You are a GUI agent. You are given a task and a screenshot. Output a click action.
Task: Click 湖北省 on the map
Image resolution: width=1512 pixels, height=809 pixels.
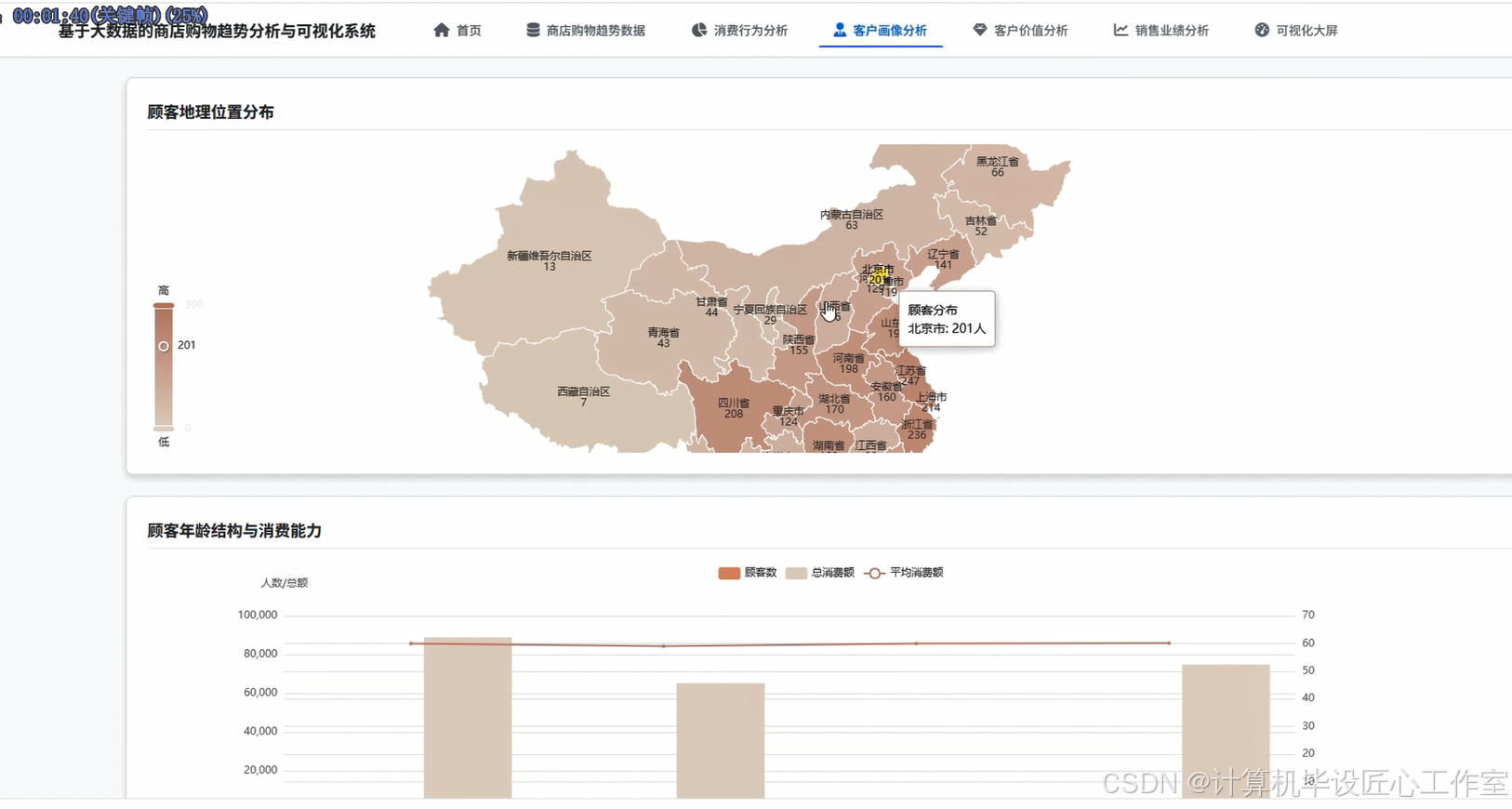(834, 404)
